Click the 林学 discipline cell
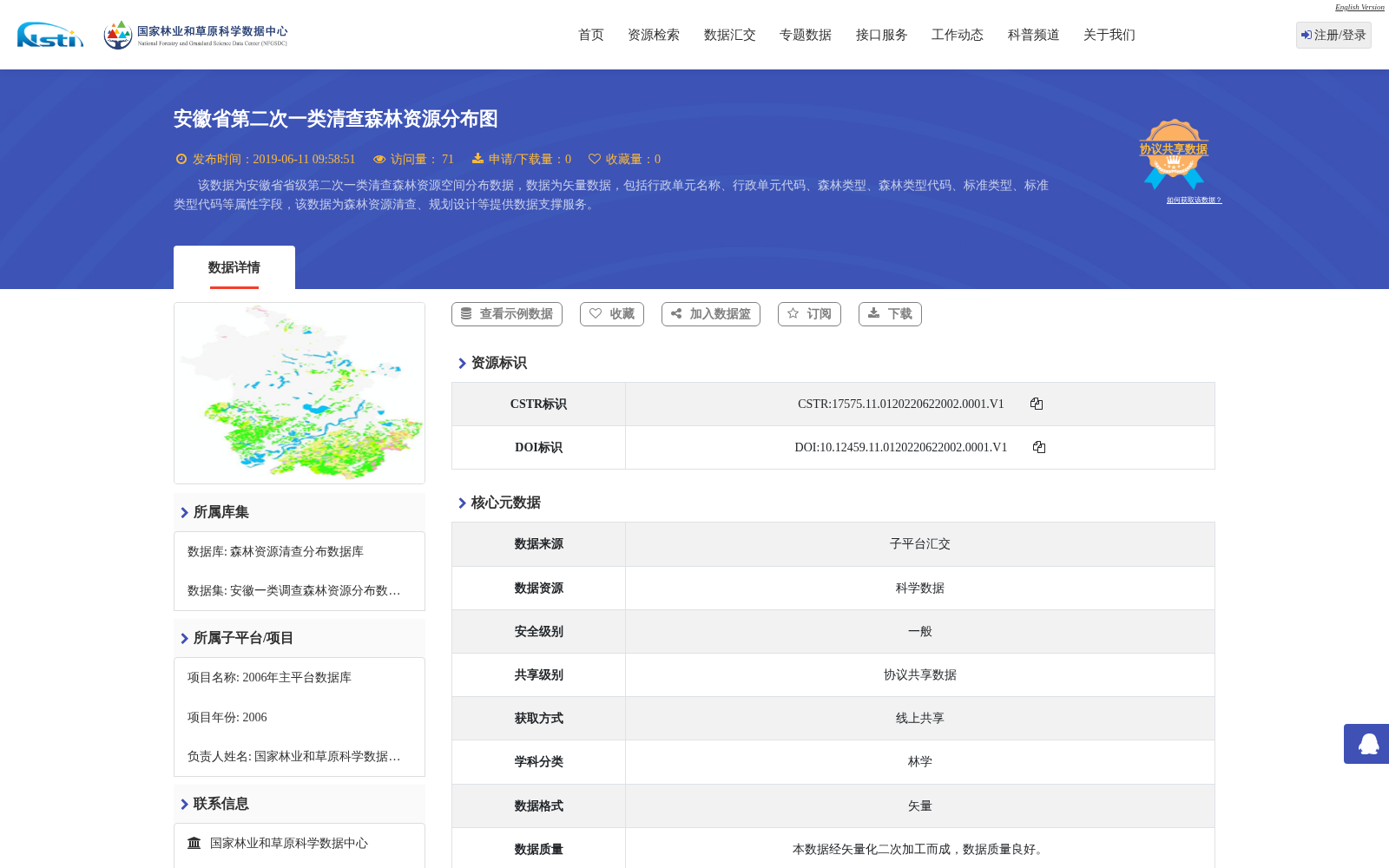 (920, 762)
